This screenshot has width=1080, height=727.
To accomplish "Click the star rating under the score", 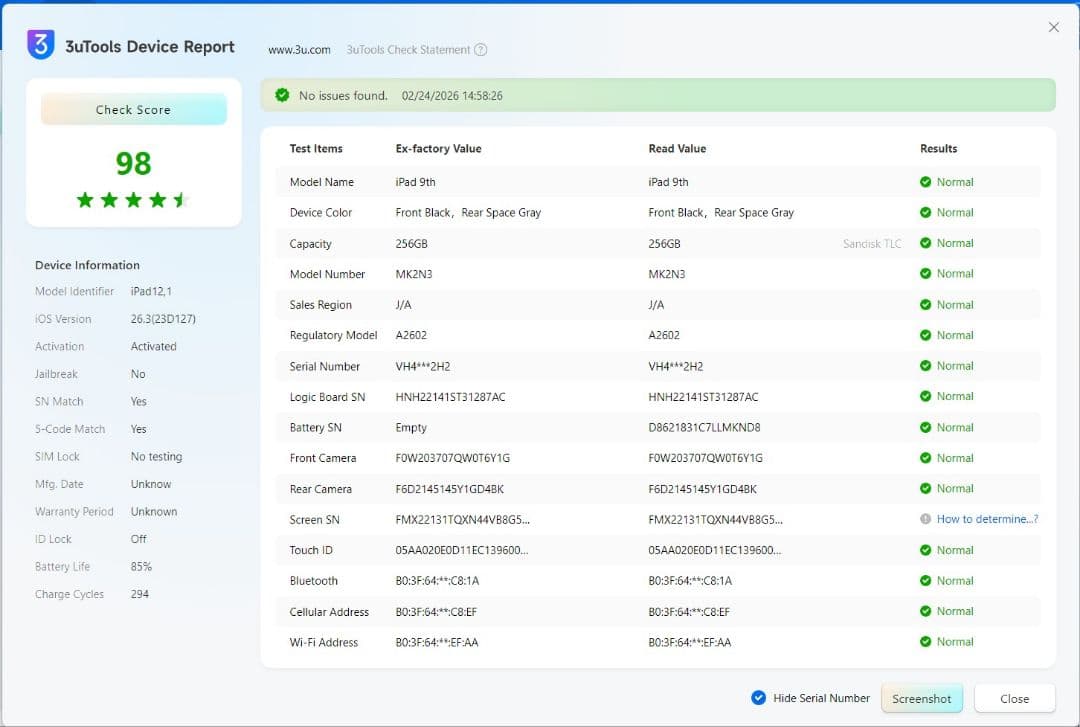I will point(132,200).
